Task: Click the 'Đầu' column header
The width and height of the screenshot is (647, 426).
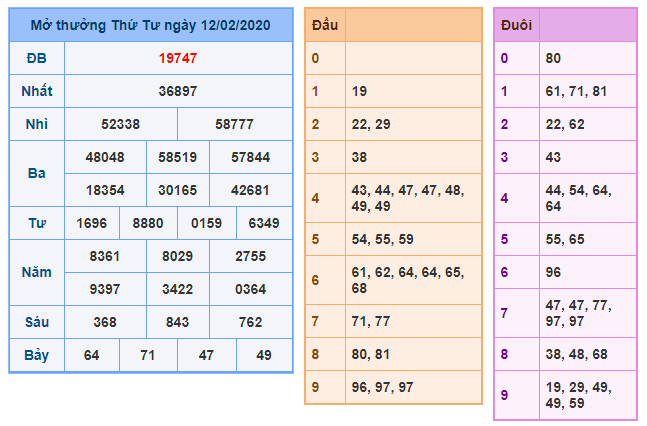Action: click(x=324, y=24)
